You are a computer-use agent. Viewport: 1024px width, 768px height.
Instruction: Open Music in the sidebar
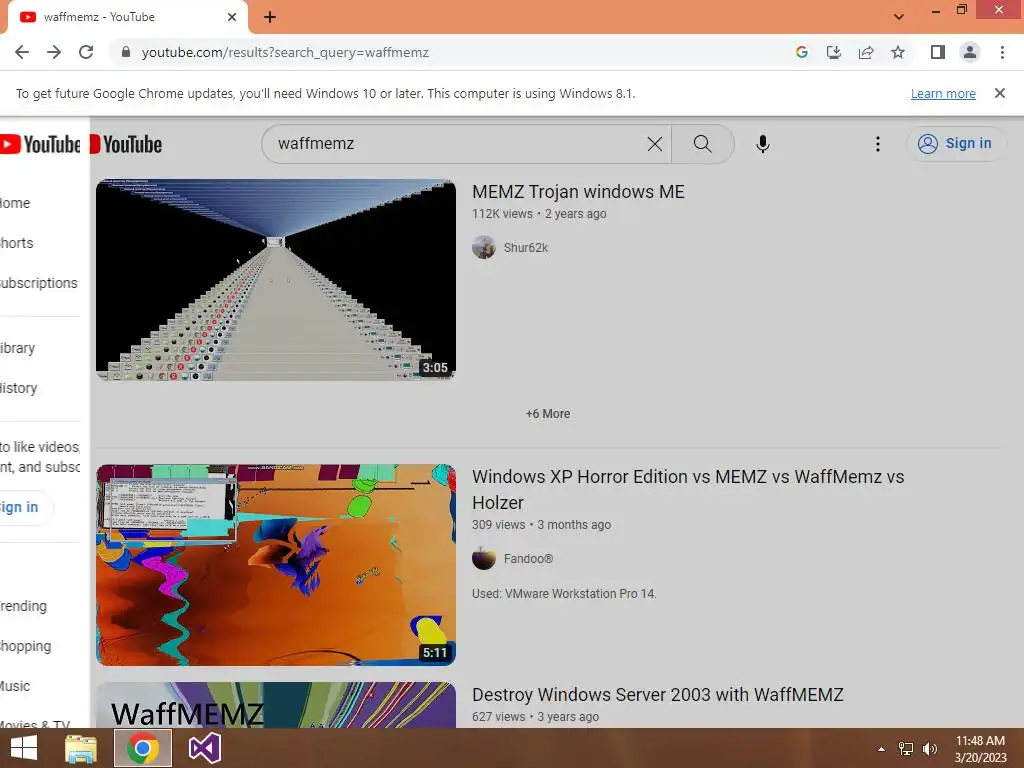pyautogui.click(x=15, y=686)
